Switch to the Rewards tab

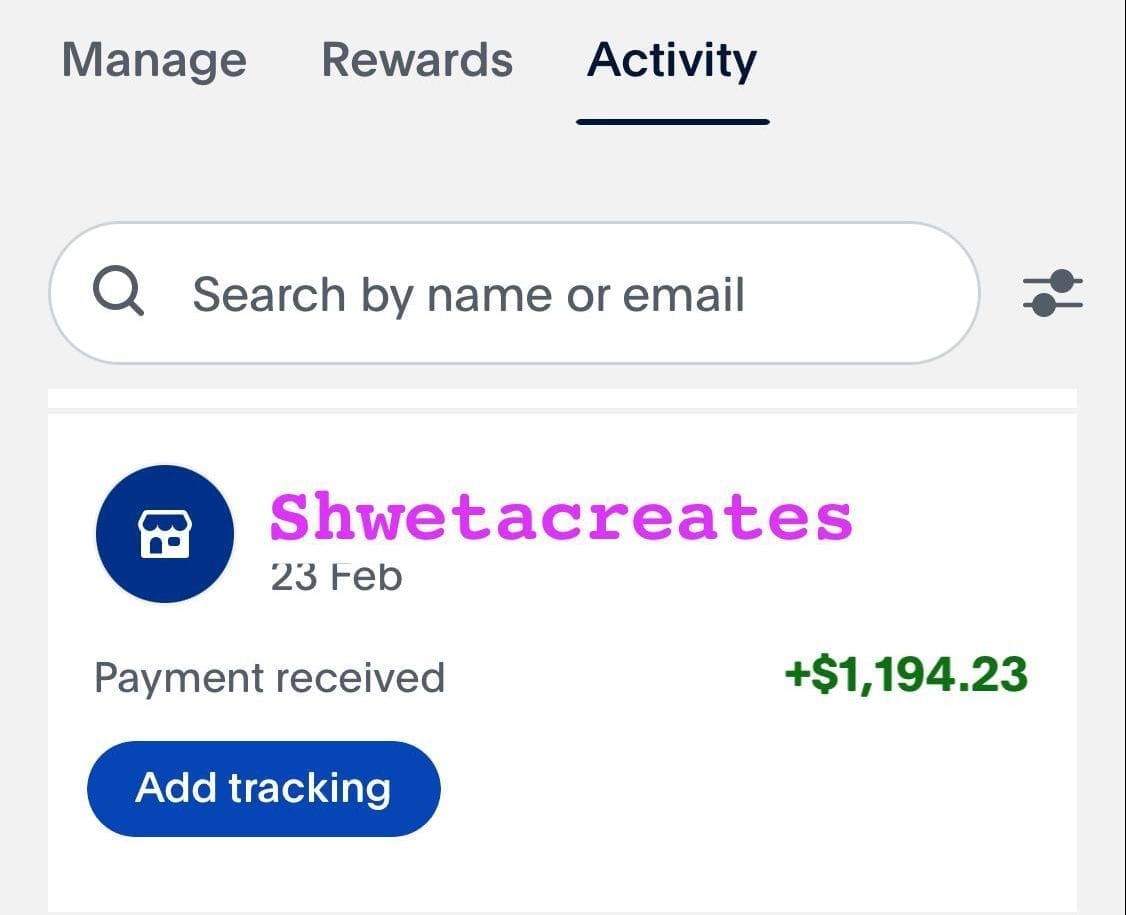(417, 59)
